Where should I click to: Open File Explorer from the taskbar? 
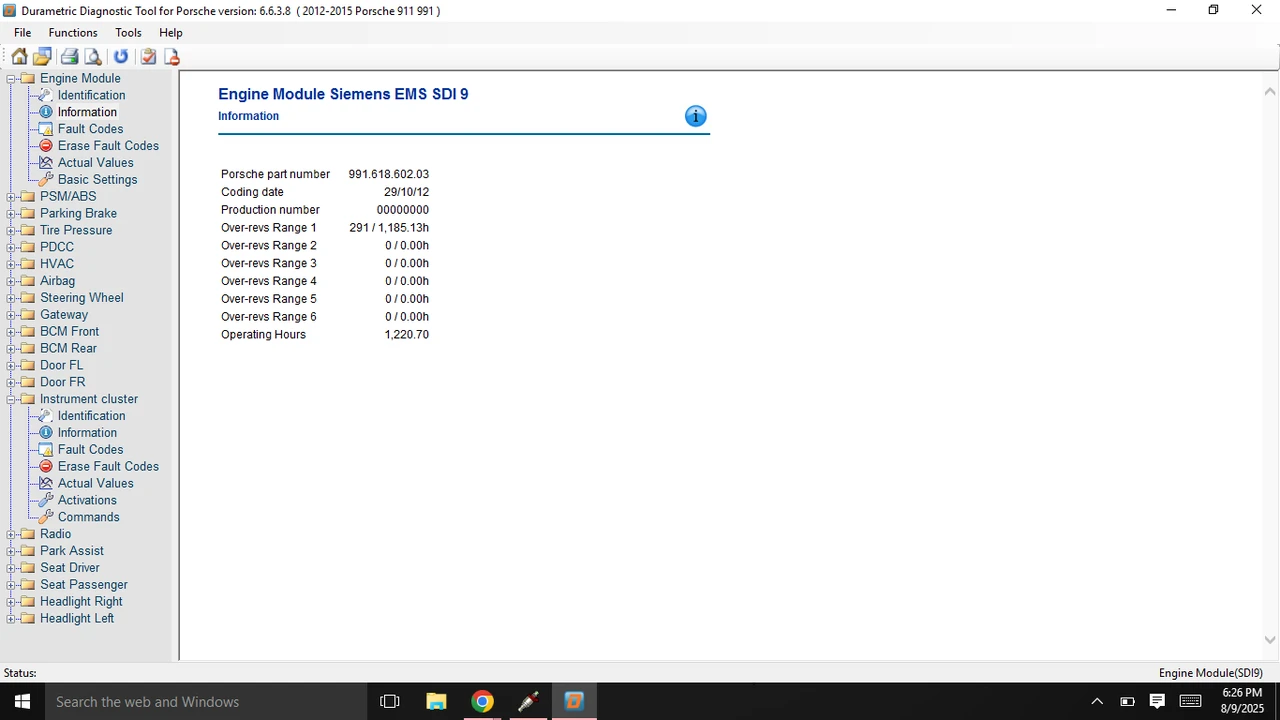(436, 701)
